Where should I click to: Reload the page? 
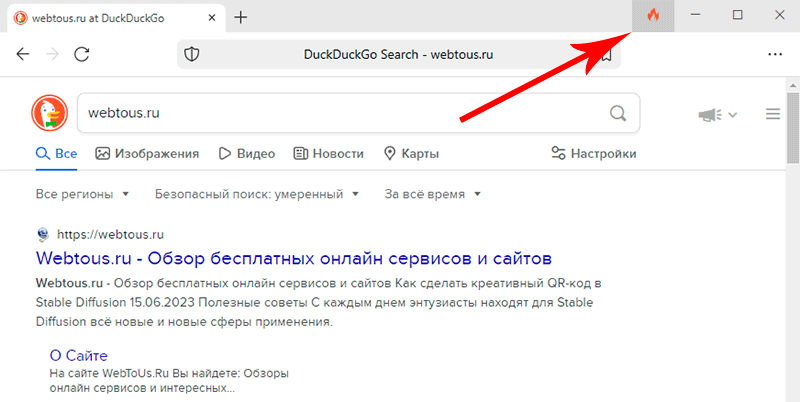tap(82, 54)
